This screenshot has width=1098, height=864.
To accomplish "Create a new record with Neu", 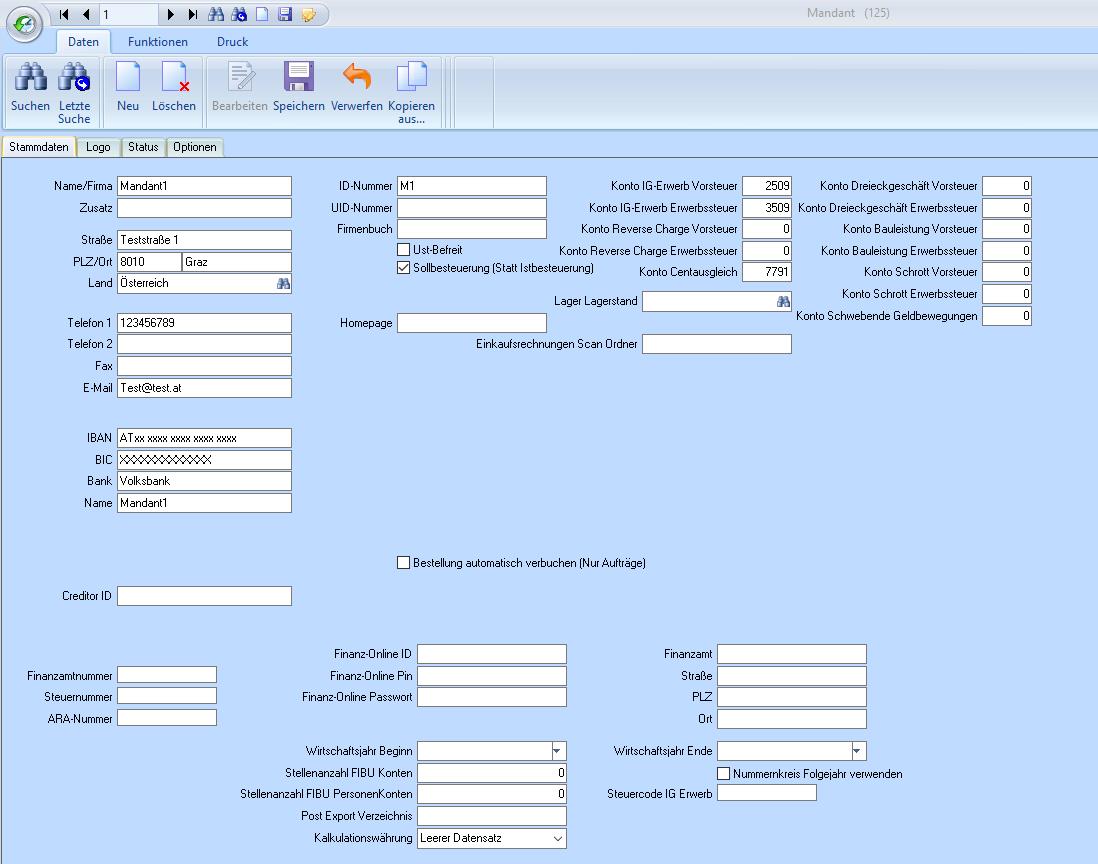I will tap(128, 79).
